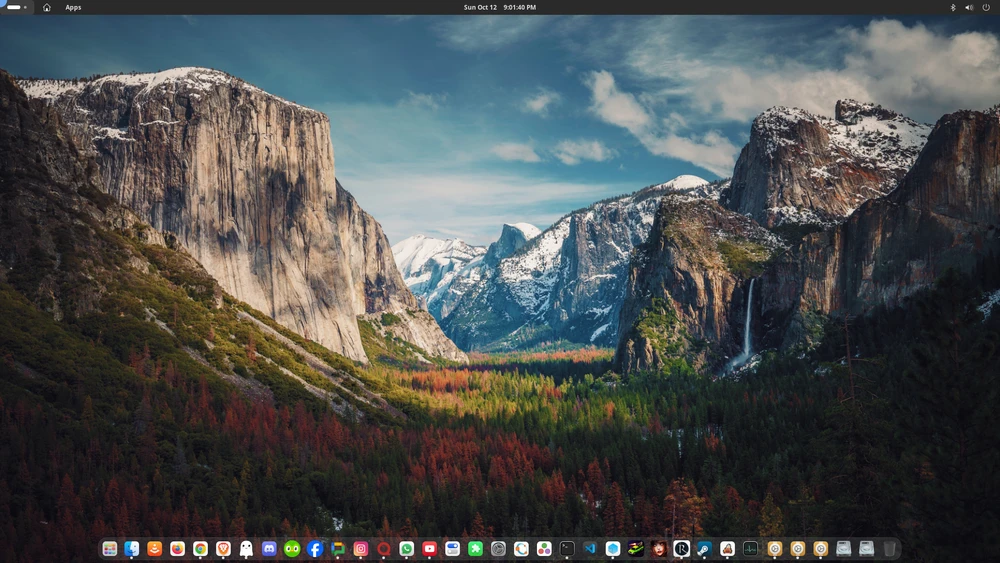Screen dimensions: 1000x563
Task: Open Firefox from the dock
Action: point(177,549)
